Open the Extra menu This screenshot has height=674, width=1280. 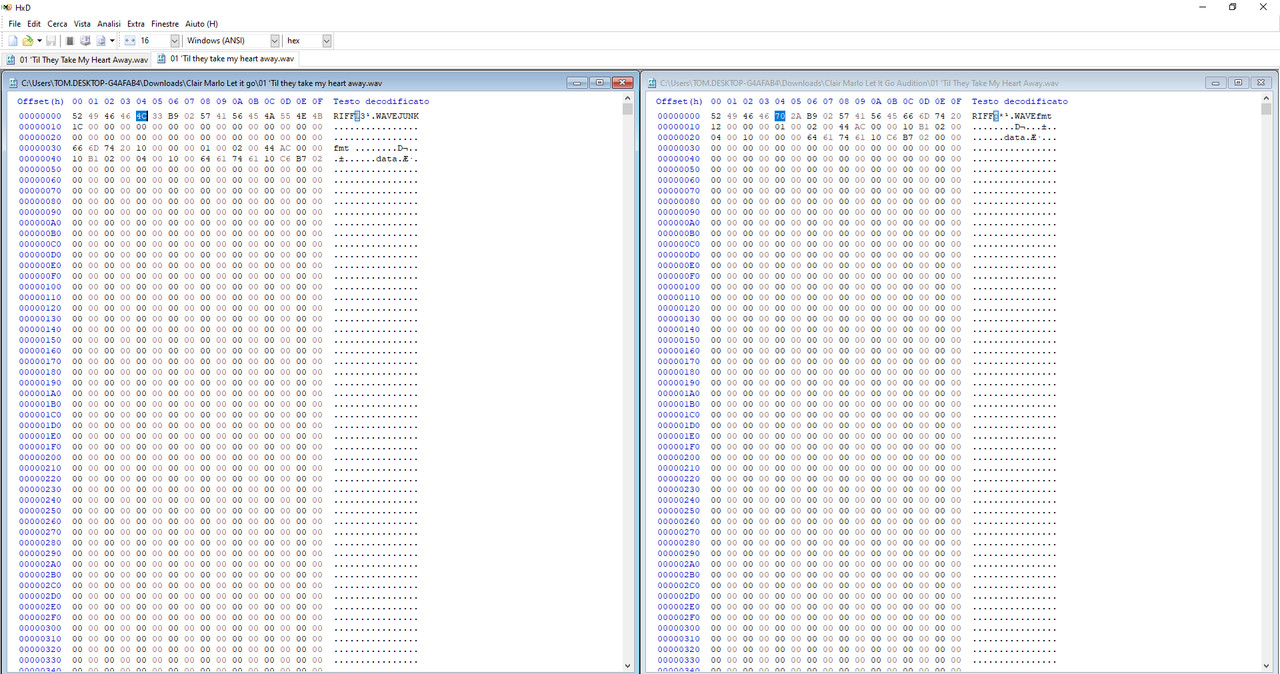tap(136, 23)
